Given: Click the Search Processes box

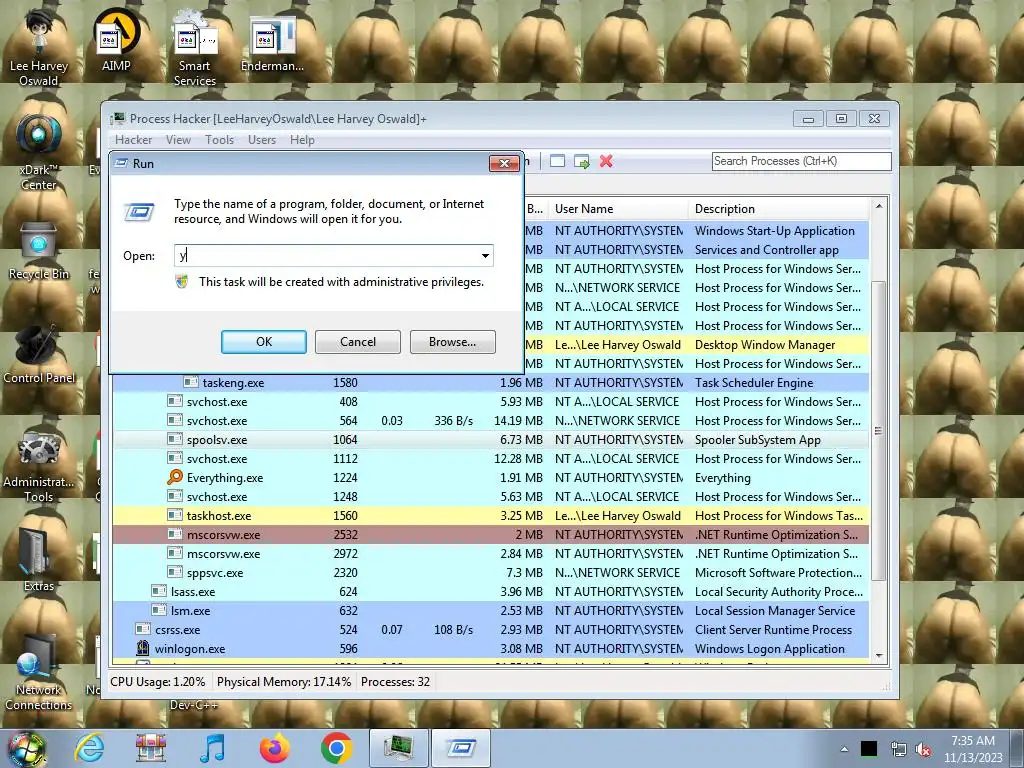Looking at the screenshot, I should [801, 161].
